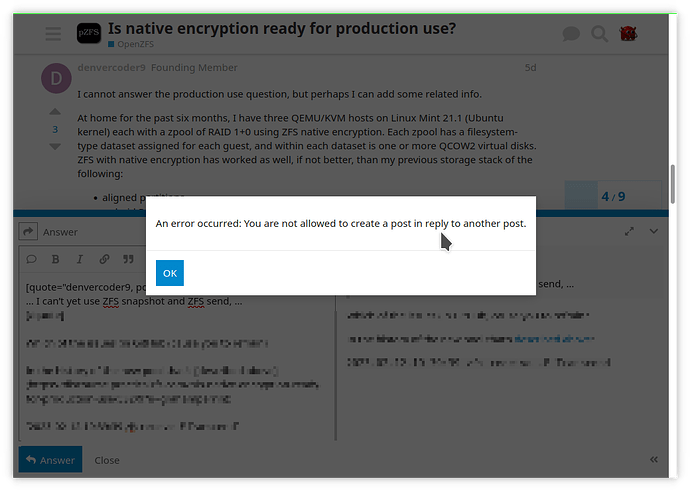
Task: Toggle italic formatting in composer
Action: click(80, 259)
